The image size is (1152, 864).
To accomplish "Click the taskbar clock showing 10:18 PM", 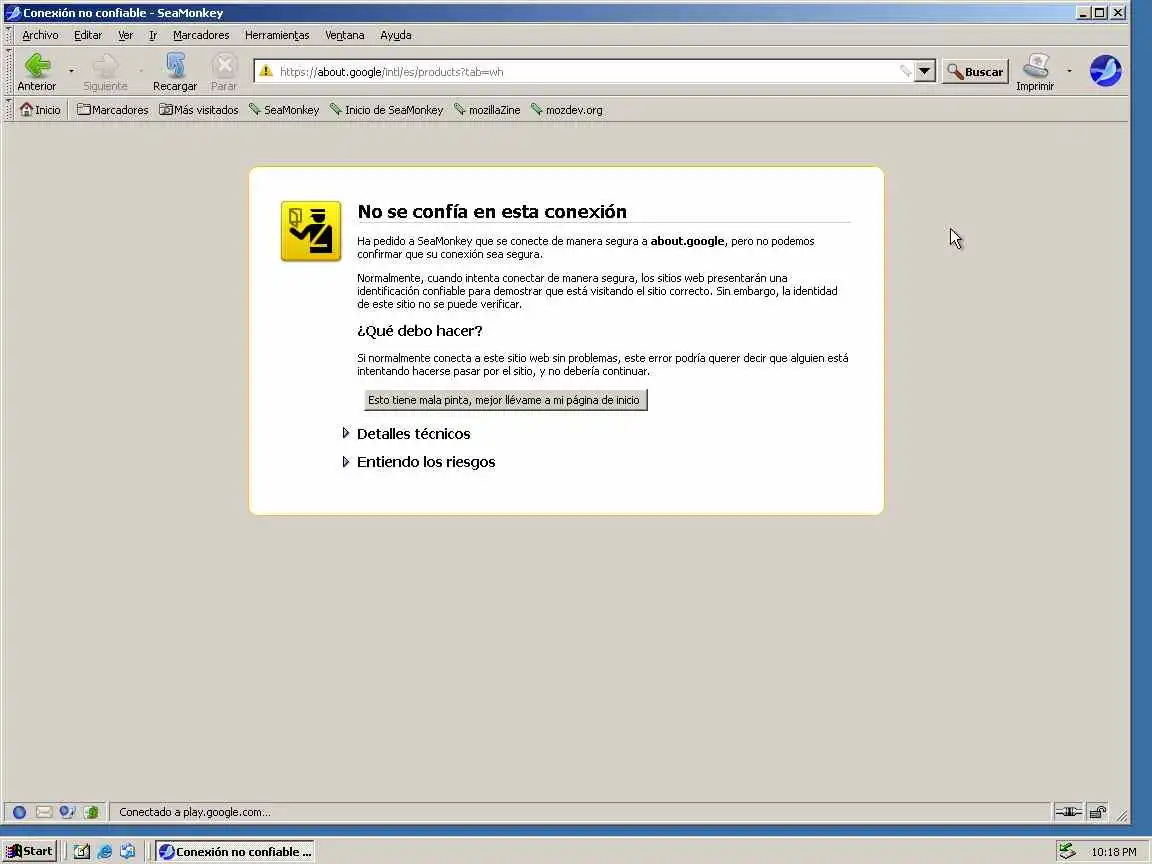I will pyautogui.click(x=1113, y=852).
